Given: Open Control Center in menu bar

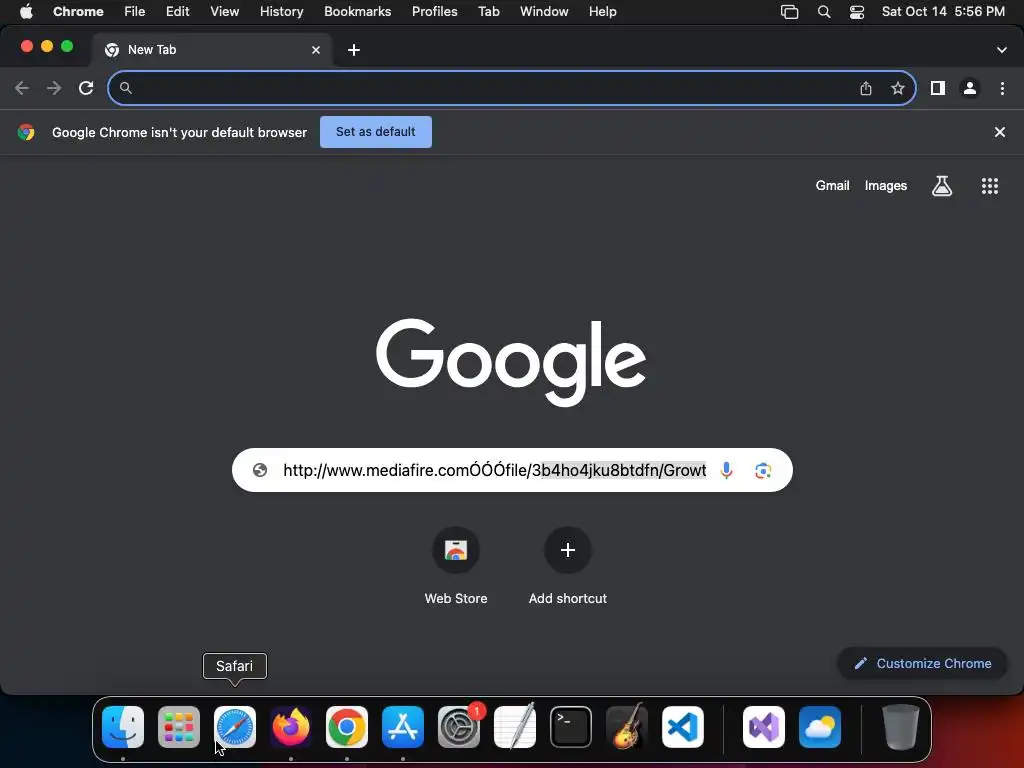Looking at the screenshot, I should tap(857, 12).
